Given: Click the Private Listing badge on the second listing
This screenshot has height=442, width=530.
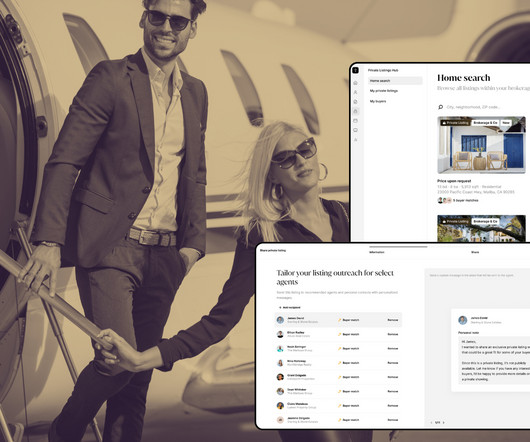Looking at the screenshot, I should (x=455, y=221).
